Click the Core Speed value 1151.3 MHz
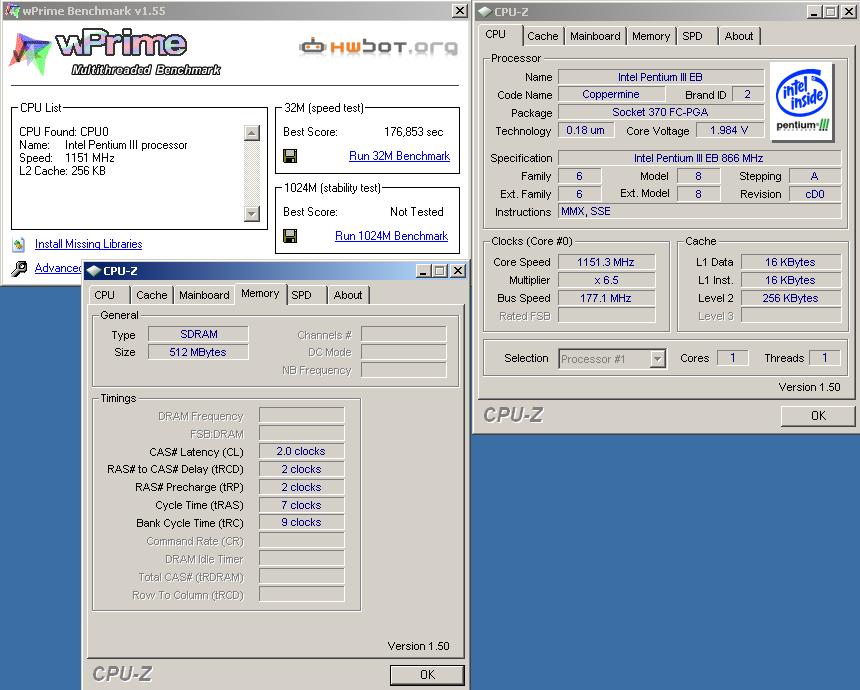The width and height of the screenshot is (860, 690). pos(606,262)
